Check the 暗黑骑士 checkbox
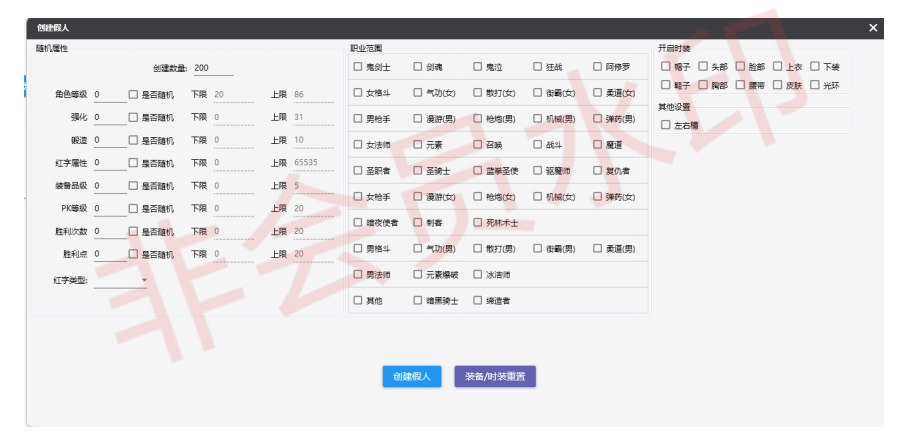 coord(418,300)
